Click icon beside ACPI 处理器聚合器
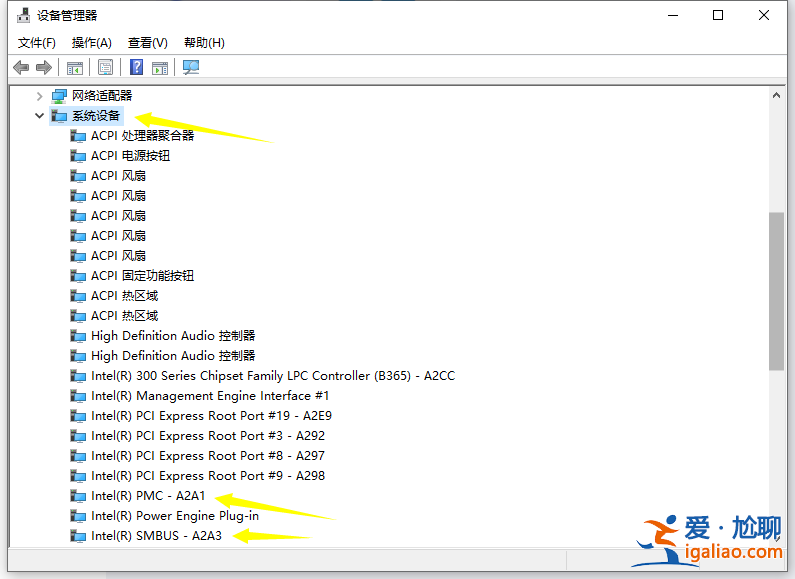 (x=78, y=136)
